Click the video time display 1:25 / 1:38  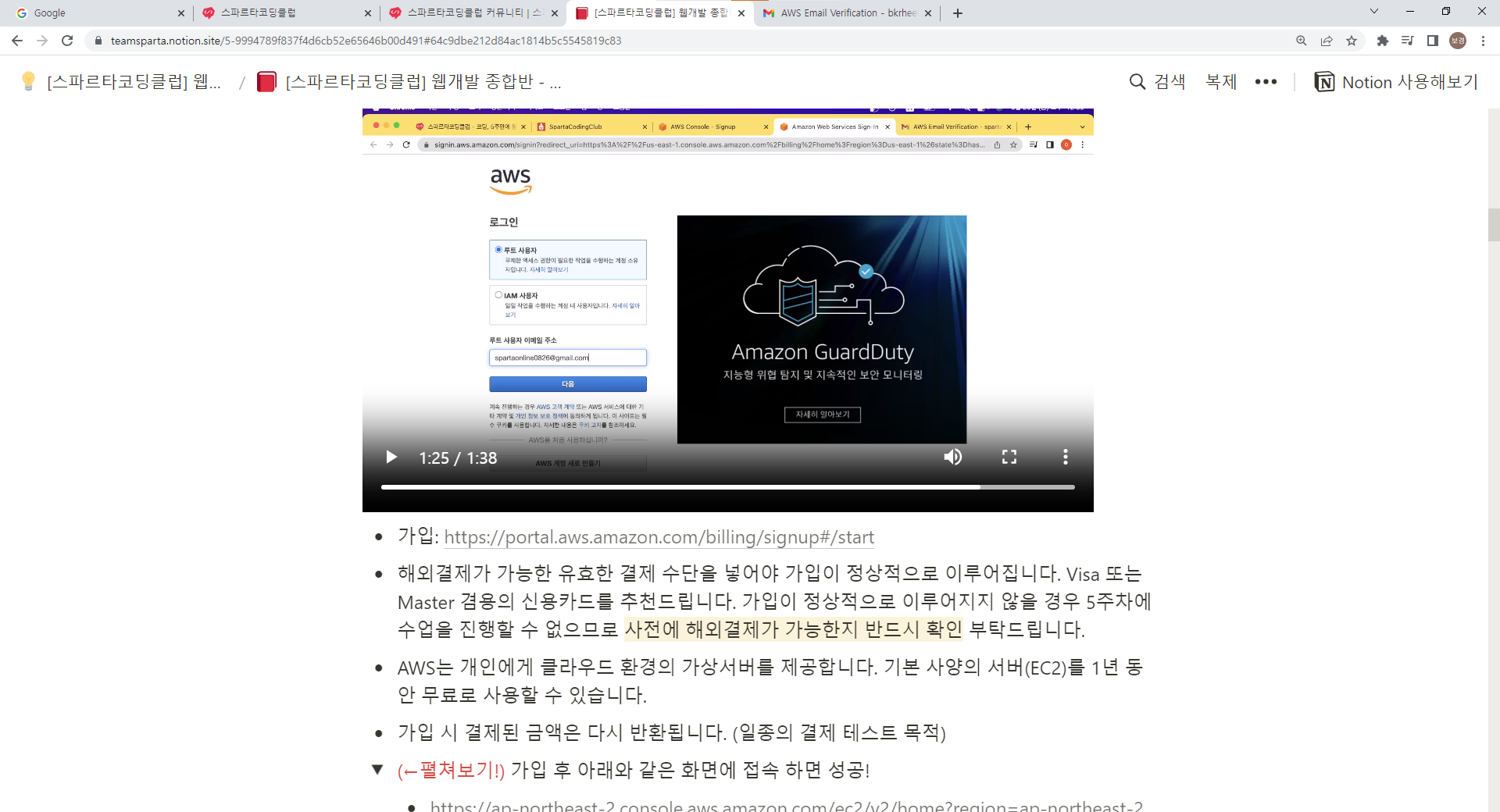click(x=458, y=458)
